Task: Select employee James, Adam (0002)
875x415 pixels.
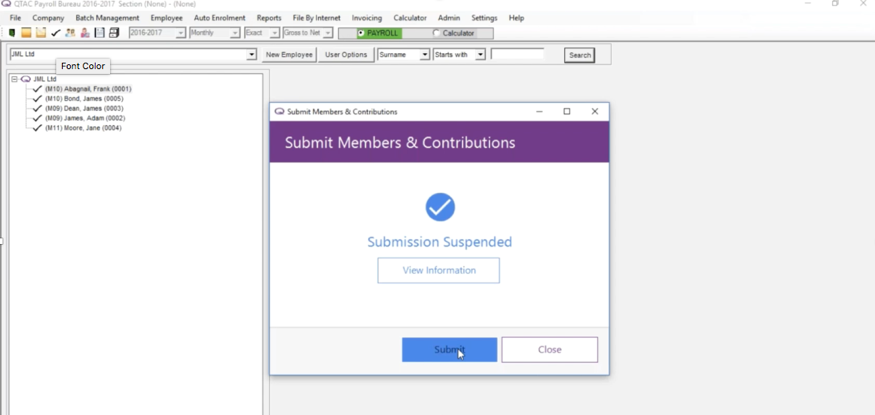Action: coord(85,118)
